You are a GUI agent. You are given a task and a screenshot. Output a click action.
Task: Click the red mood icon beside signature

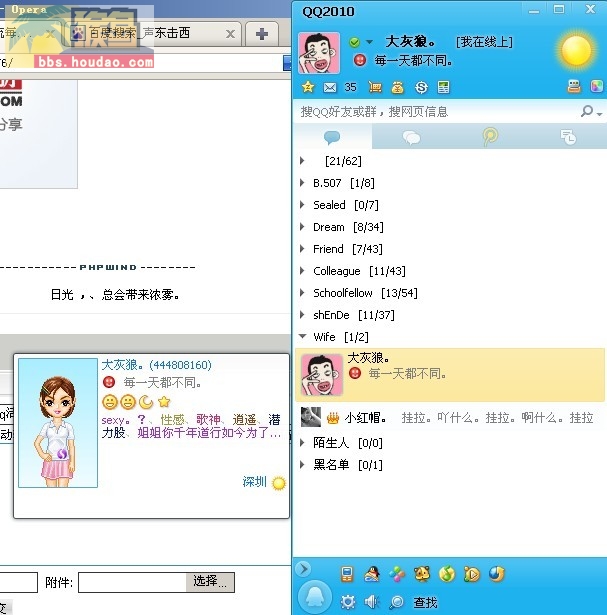coord(360,60)
